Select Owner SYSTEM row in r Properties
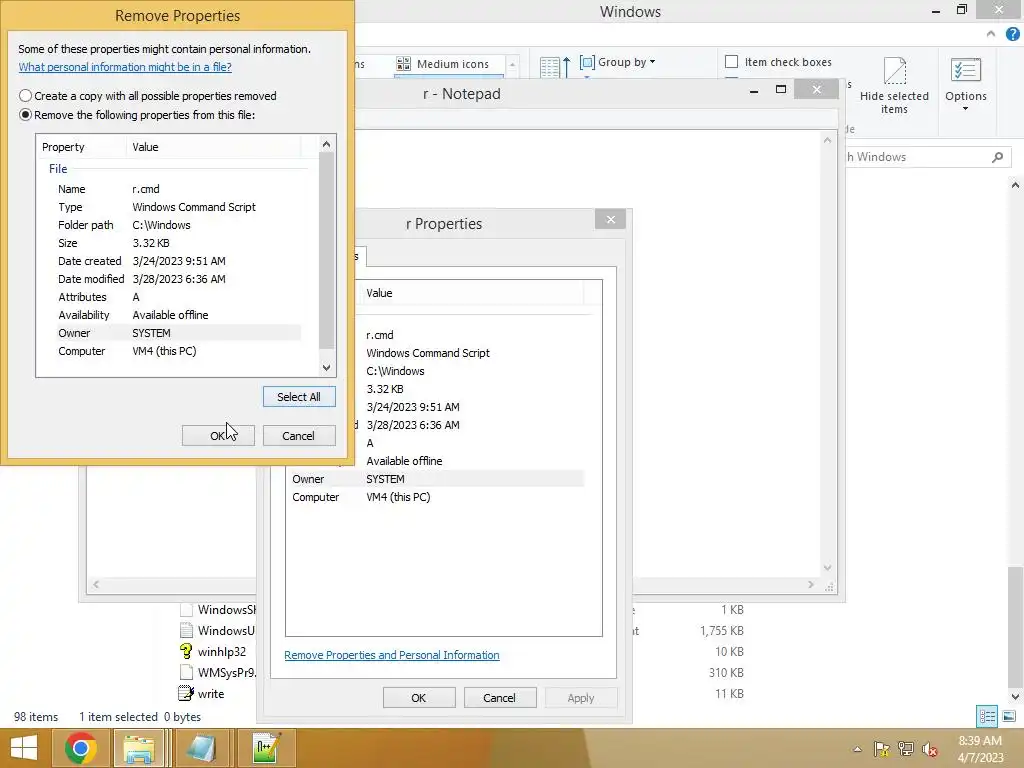This screenshot has width=1024, height=768. tap(436, 479)
